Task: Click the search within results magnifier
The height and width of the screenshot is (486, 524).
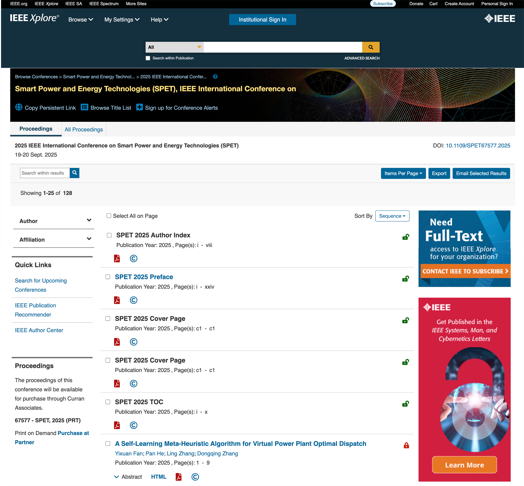Action: click(75, 173)
